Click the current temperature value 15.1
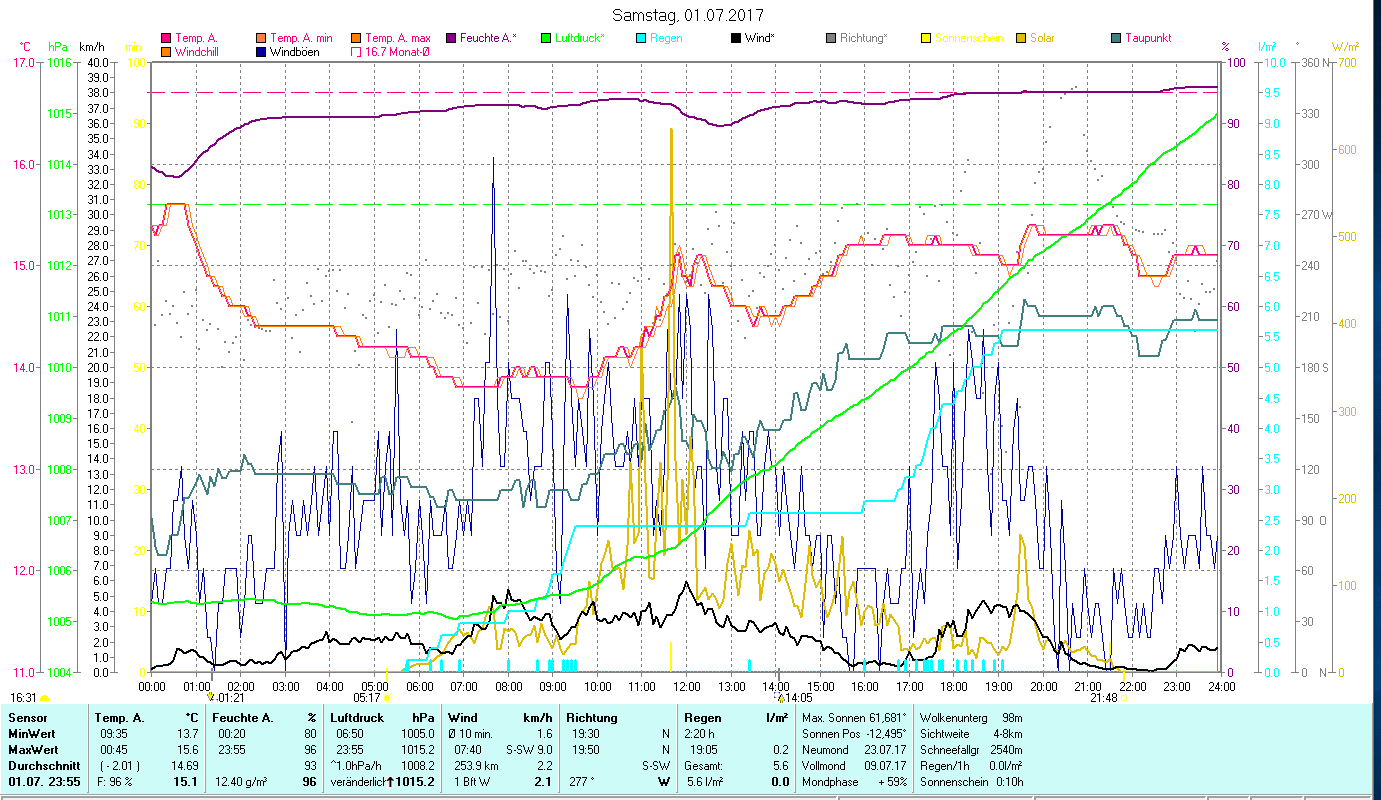 tap(187, 782)
